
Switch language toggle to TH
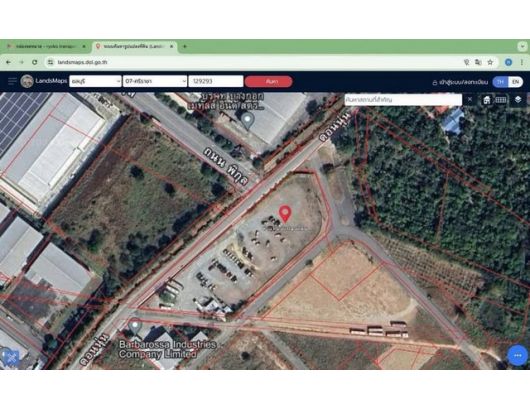click(x=500, y=82)
